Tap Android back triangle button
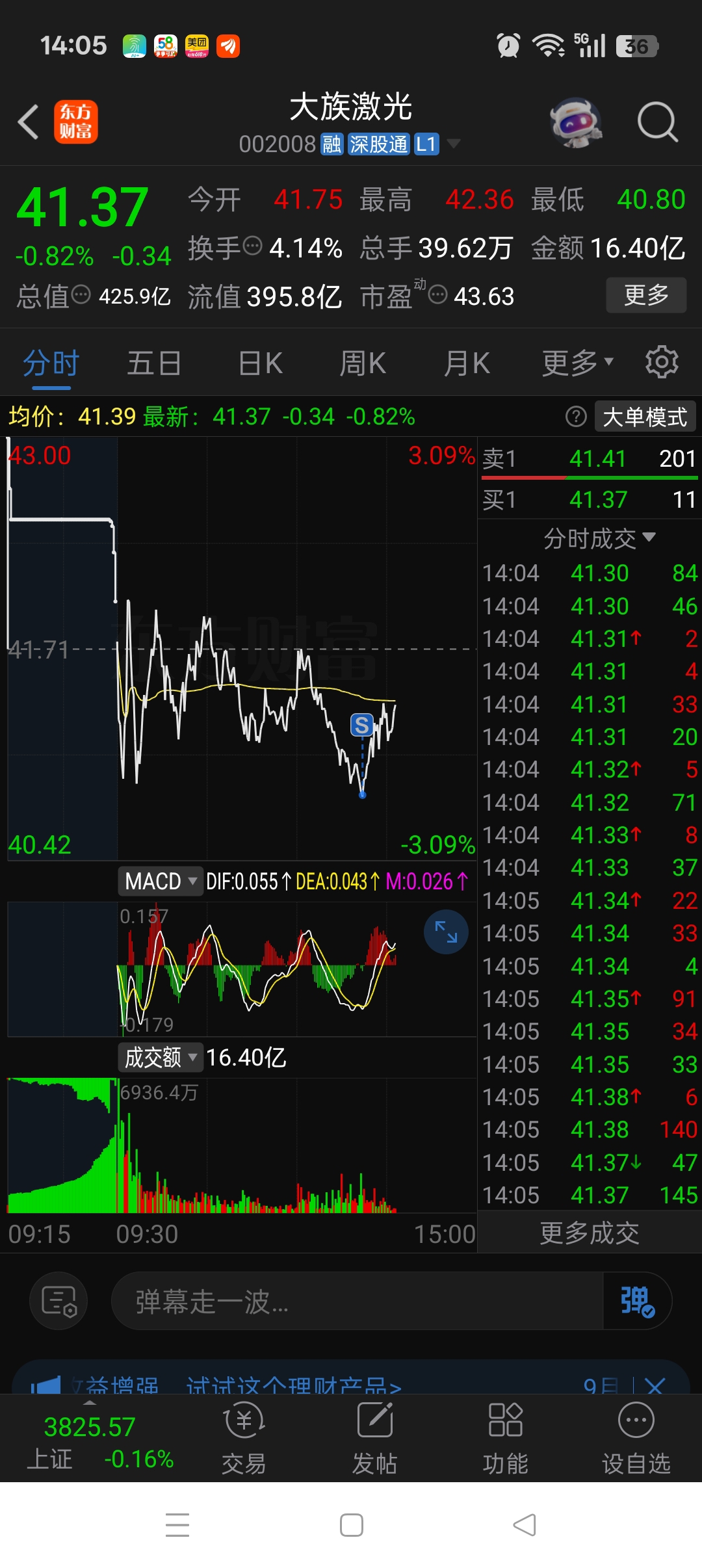 click(x=525, y=1524)
